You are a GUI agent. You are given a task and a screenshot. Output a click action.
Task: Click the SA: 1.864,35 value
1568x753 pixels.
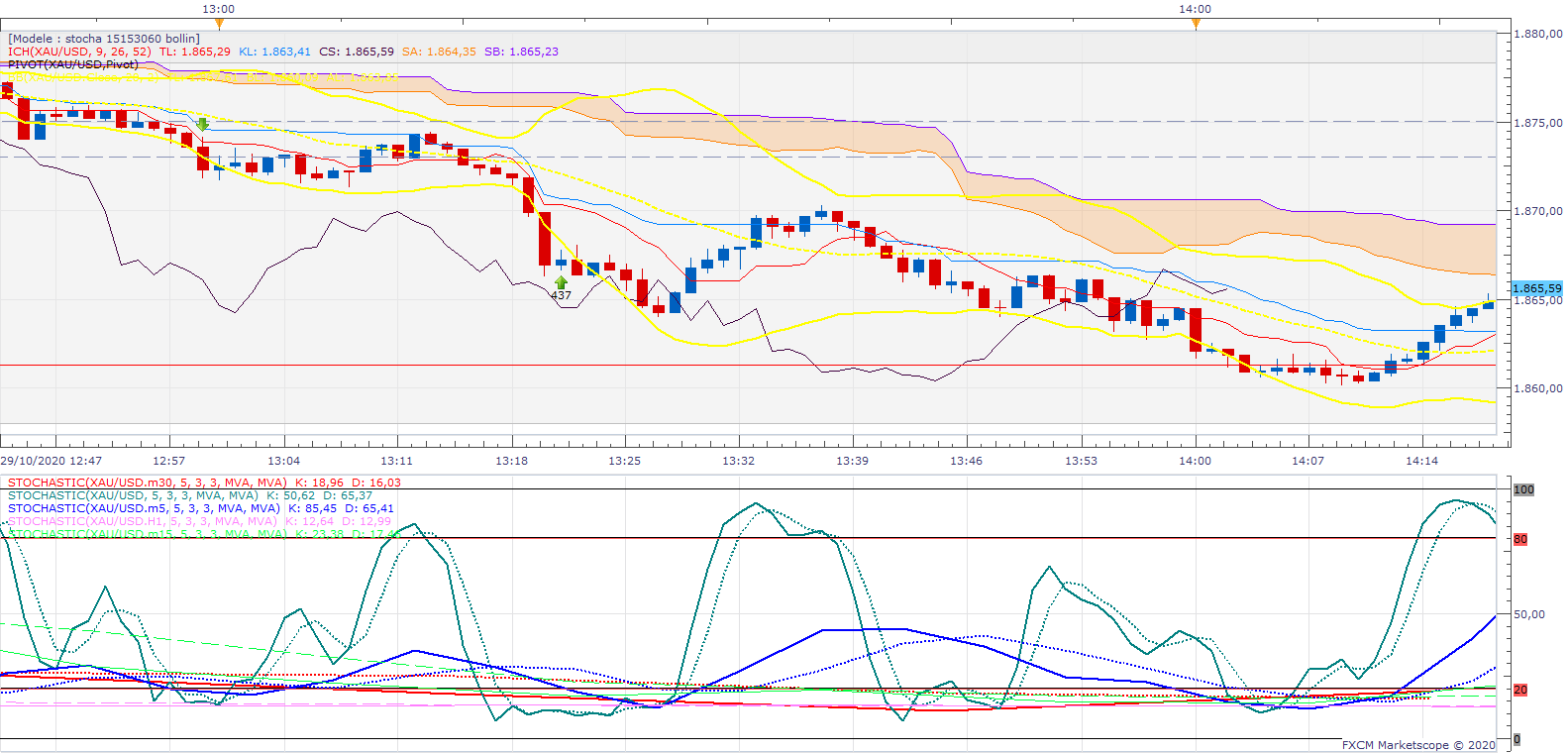pyautogui.click(x=439, y=52)
